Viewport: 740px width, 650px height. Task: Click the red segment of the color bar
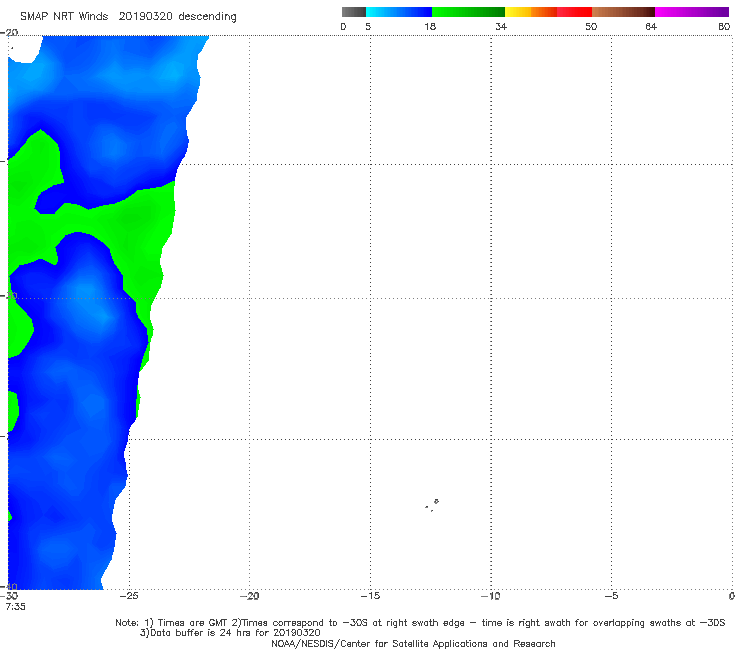click(x=574, y=12)
